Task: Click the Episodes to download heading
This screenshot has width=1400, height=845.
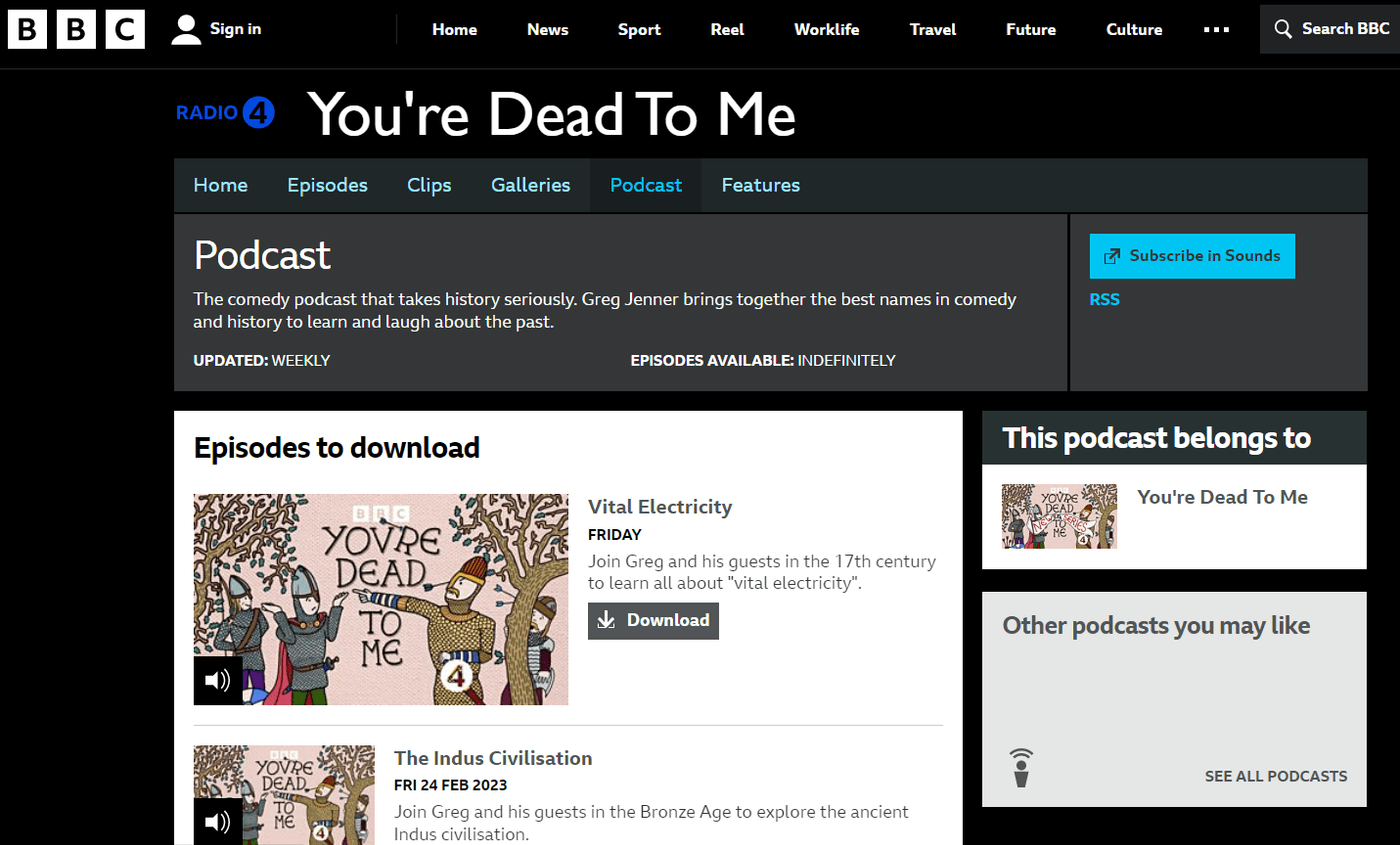Action: pyautogui.click(x=337, y=448)
